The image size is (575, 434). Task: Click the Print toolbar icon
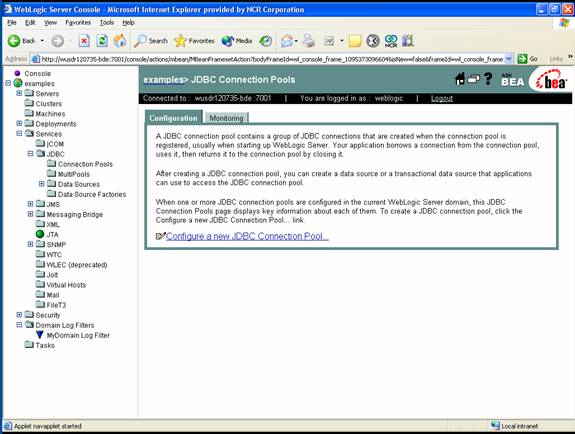coord(309,41)
